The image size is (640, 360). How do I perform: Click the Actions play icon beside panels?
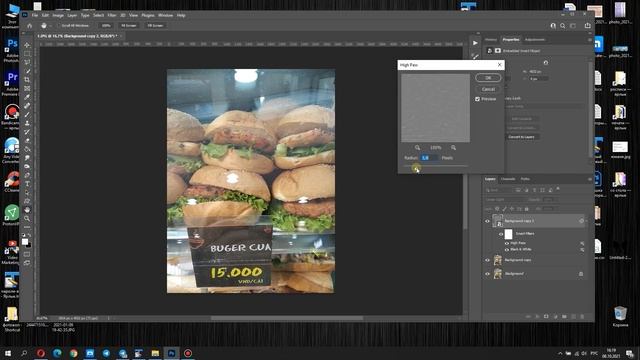click(475, 43)
